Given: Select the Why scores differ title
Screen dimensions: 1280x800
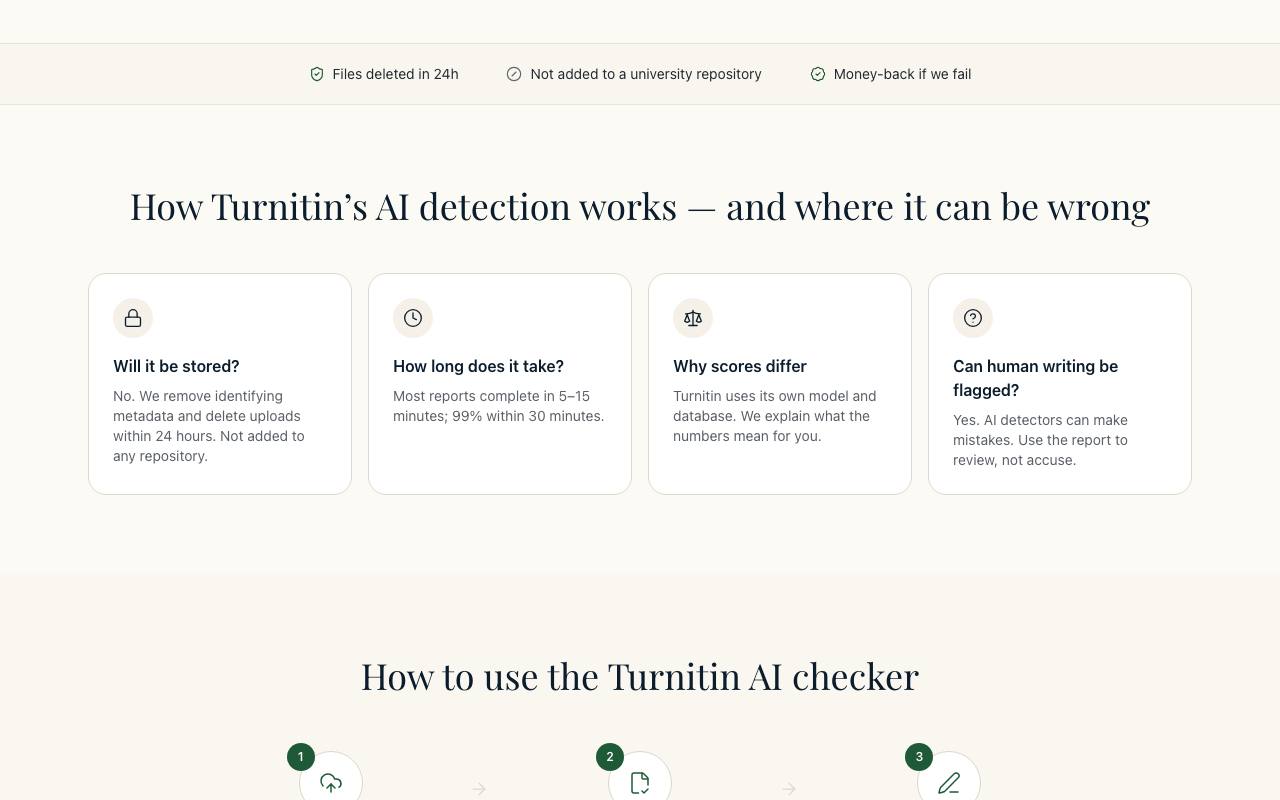Looking at the screenshot, I should pos(740,366).
